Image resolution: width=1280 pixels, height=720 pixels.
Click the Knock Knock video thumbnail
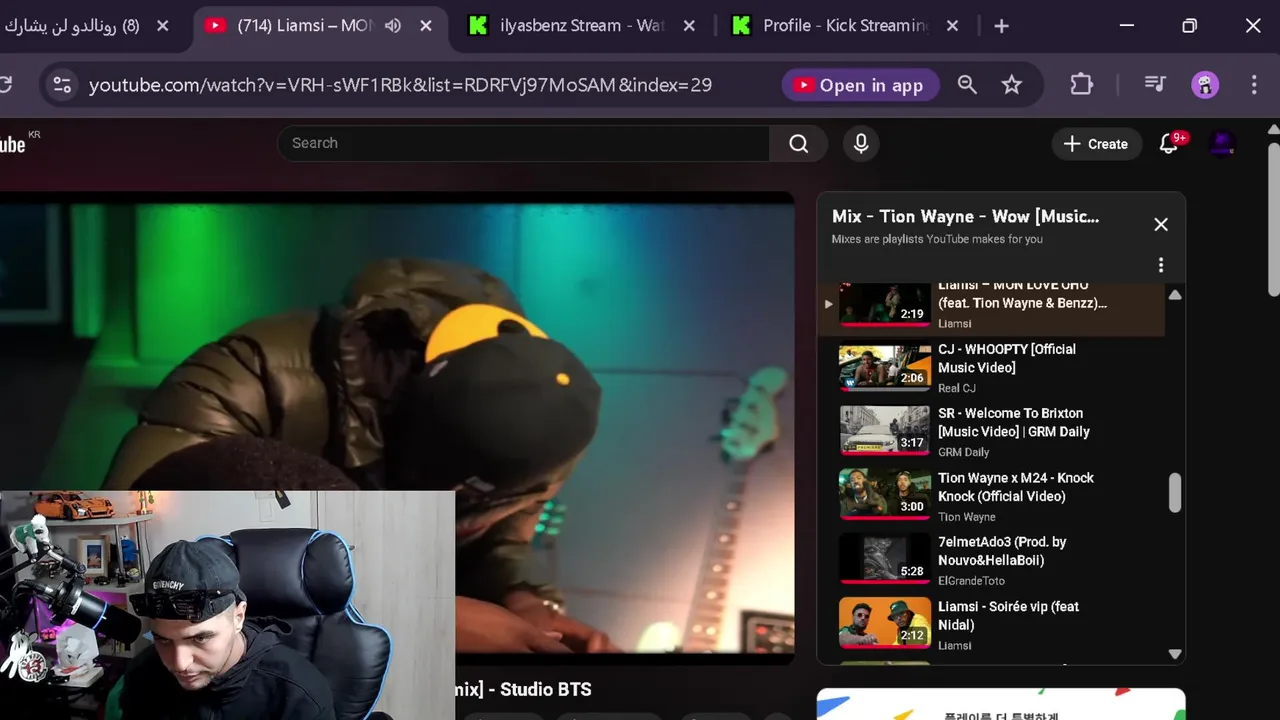[x=885, y=495]
